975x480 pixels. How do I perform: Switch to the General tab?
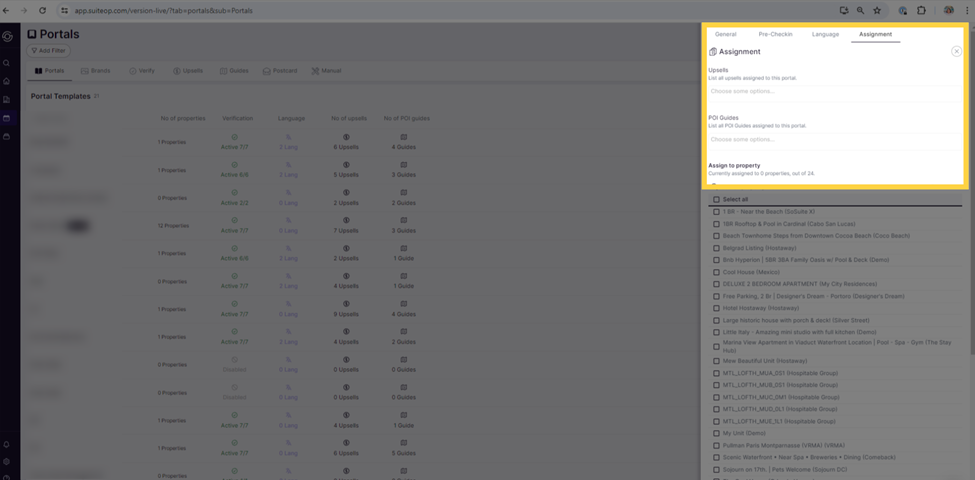(x=725, y=34)
